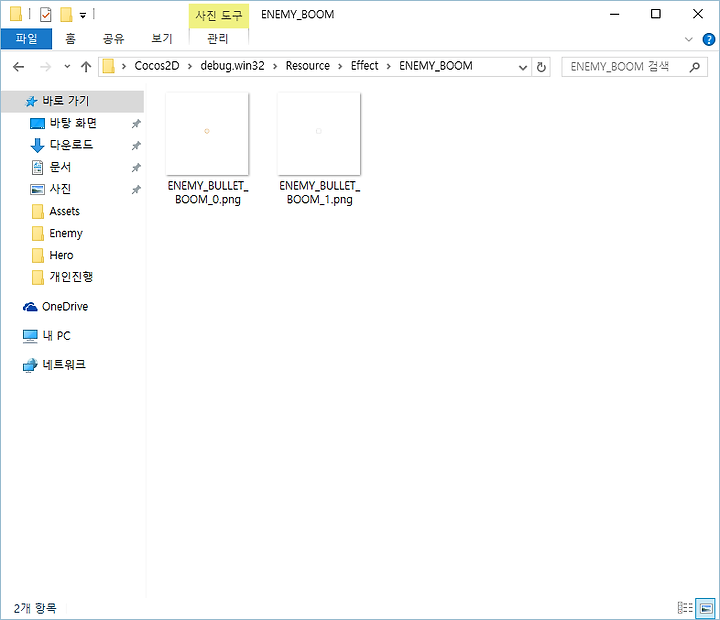The width and height of the screenshot is (720, 620).
Task: Click the new folder quick access icon
Action: 66,14
